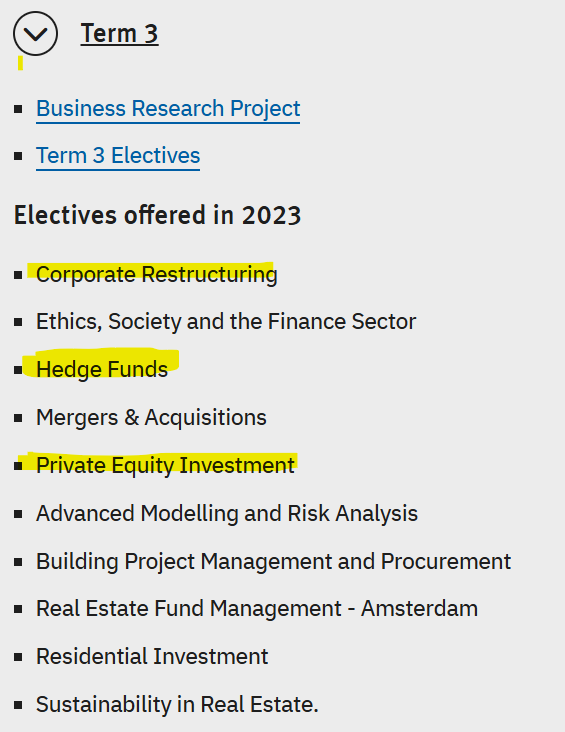Open the Business Research Project link
The width and height of the screenshot is (565, 732).
tap(168, 109)
